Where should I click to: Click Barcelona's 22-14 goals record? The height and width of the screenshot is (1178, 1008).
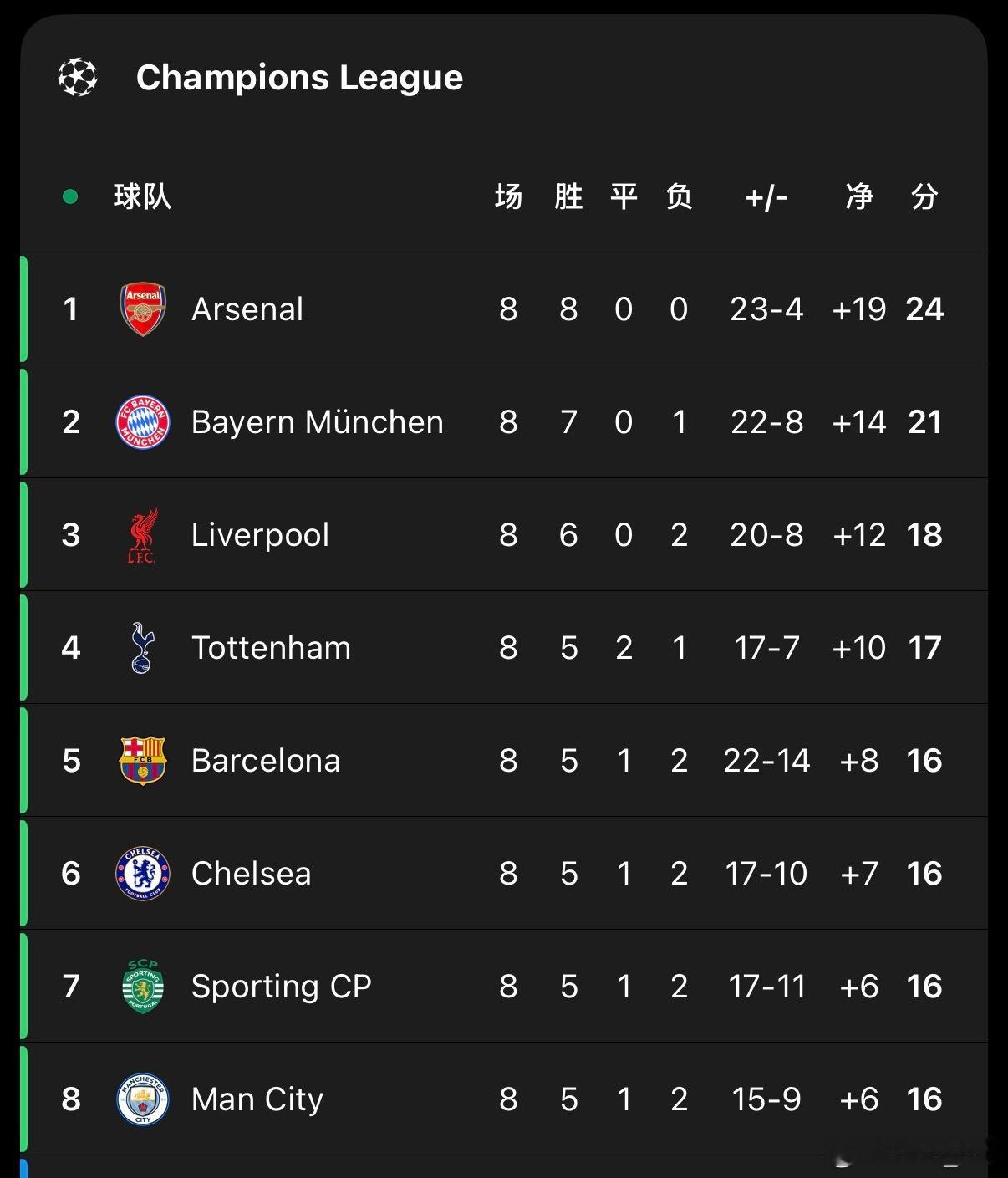(x=766, y=761)
